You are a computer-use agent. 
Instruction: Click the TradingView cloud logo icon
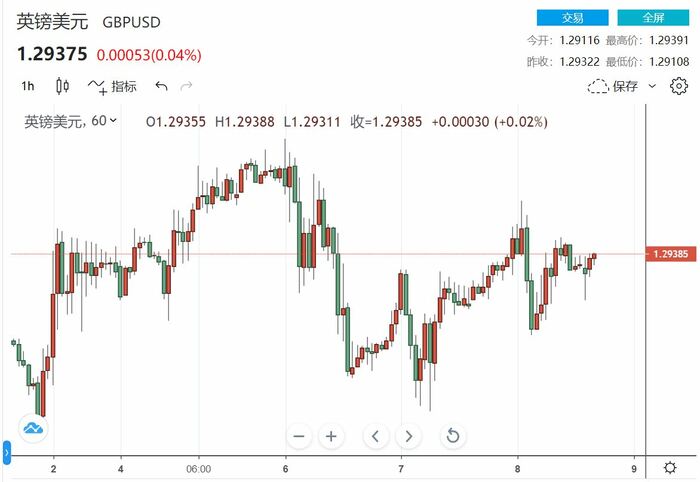32,429
